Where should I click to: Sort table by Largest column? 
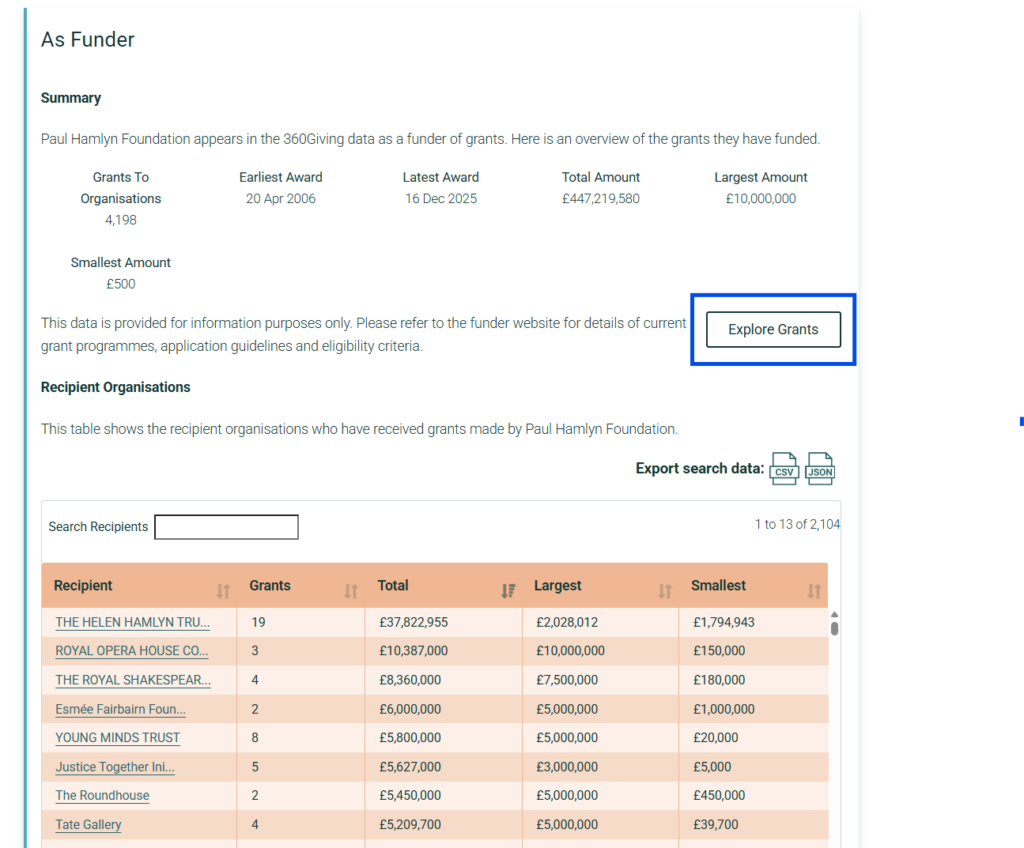(665, 591)
